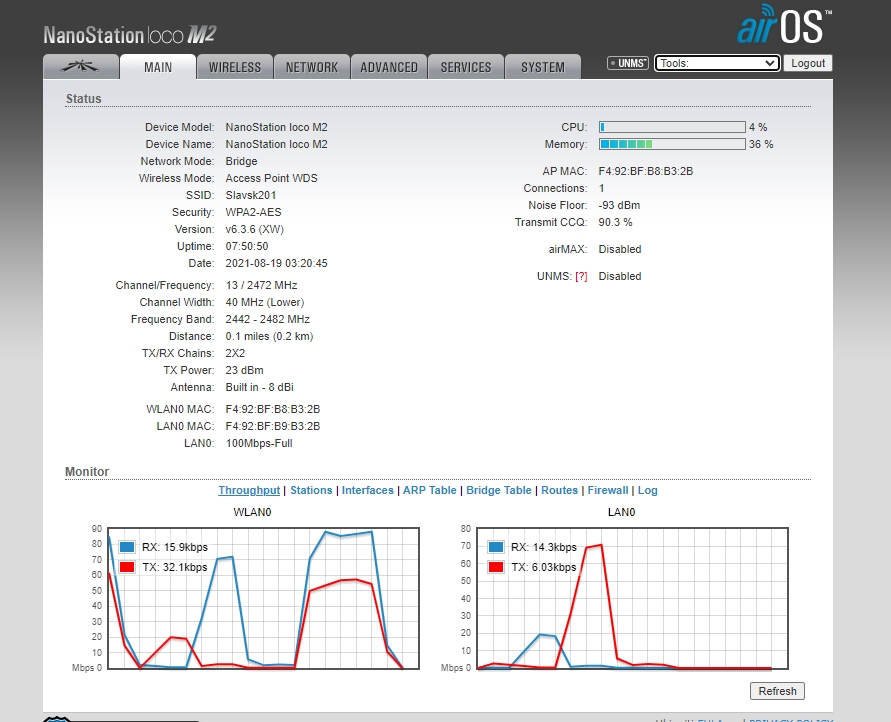
Task: Click the blue RX legend swatch for LAN0
Action: (496, 547)
